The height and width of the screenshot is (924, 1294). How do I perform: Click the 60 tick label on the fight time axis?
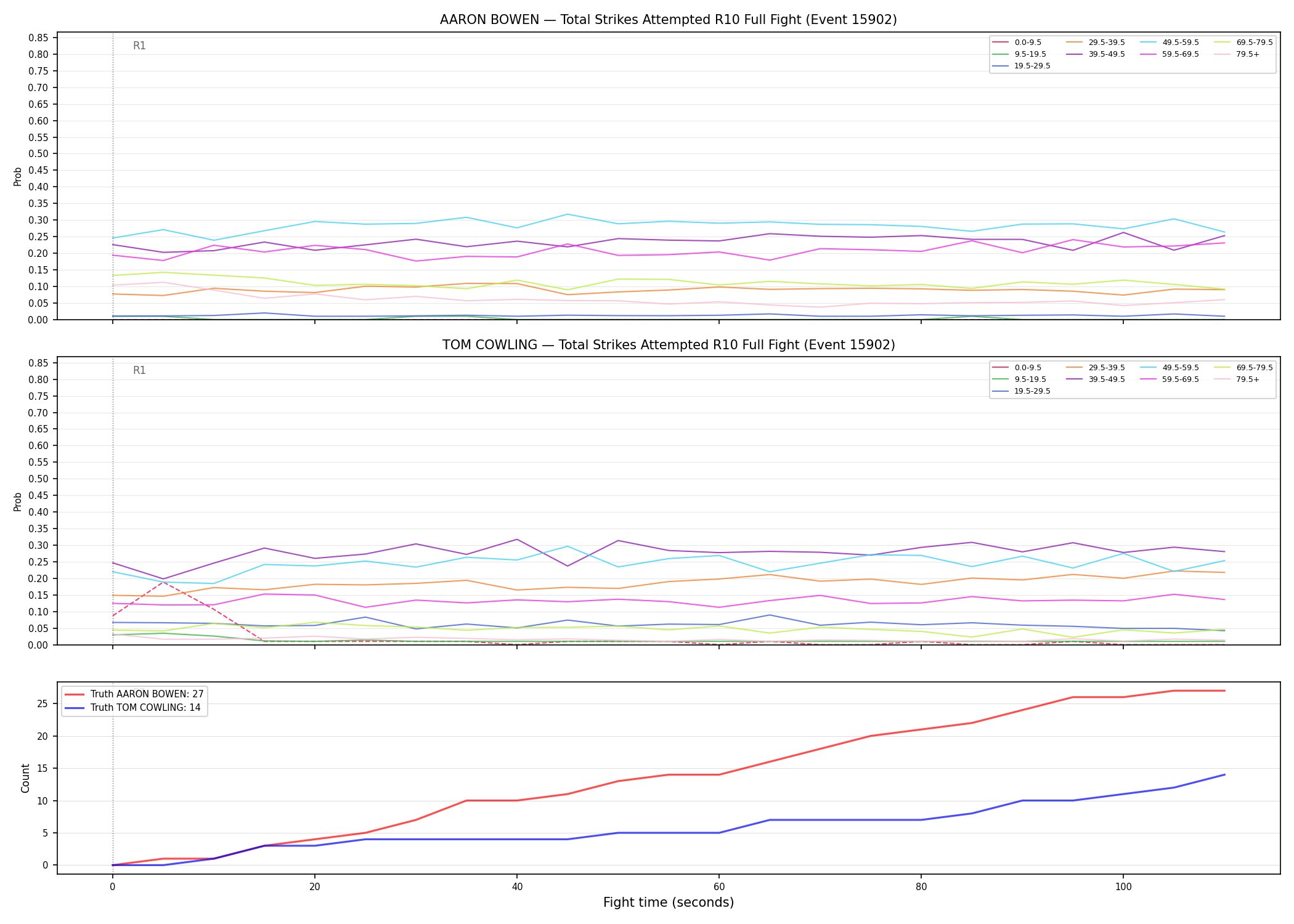[x=718, y=887]
